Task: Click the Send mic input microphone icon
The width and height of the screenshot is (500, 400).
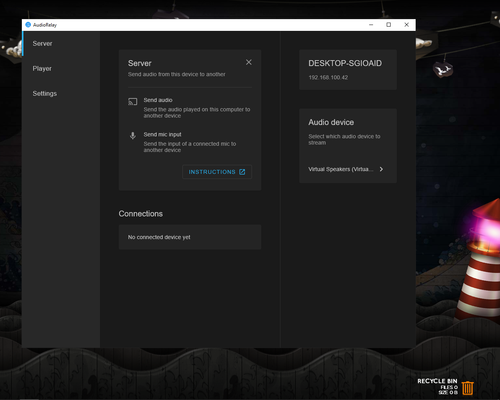Action: point(133,136)
